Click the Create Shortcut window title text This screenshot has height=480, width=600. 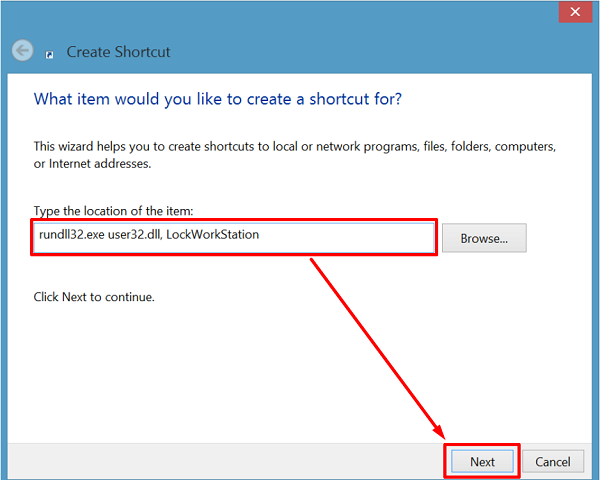tap(118, 52)
